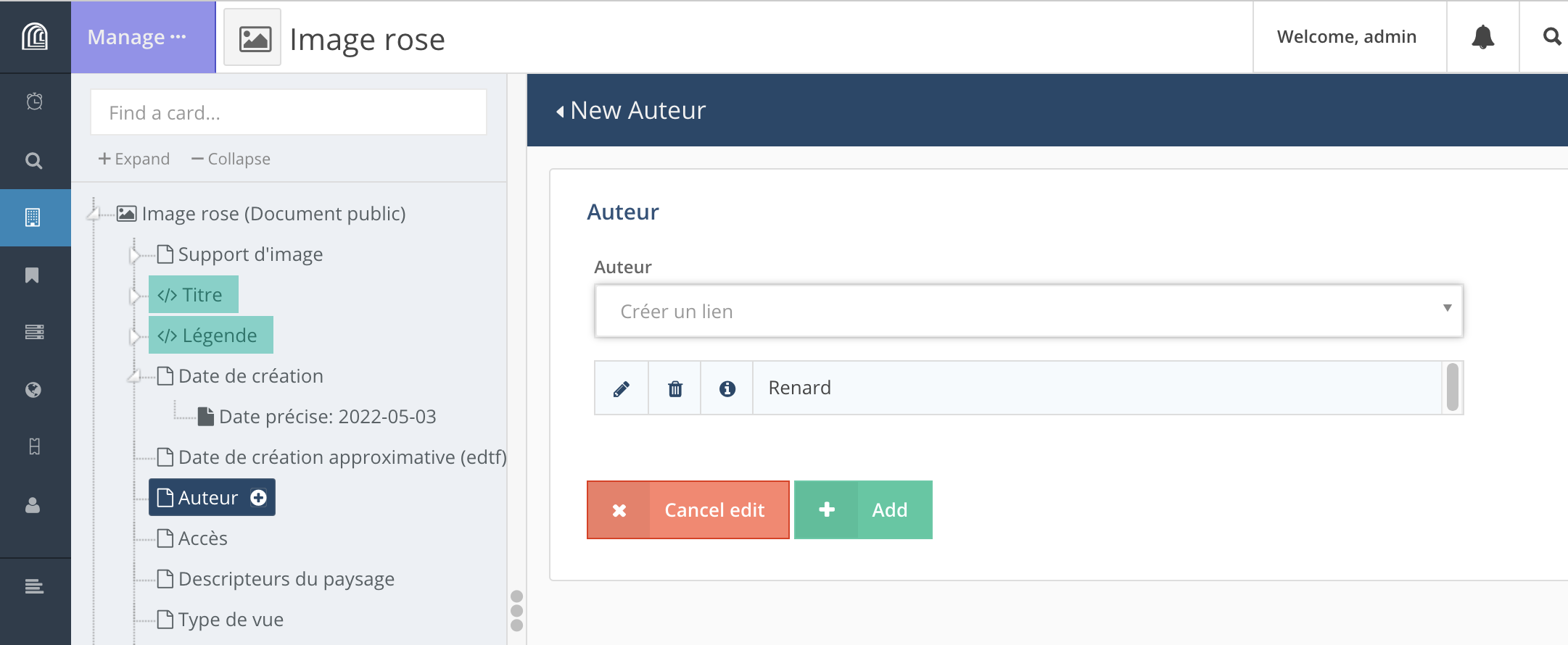Image resolution: width=1568 pixels, height=645 pixels.
Task: Focus the Find a card search field
Action: (288, 113)
